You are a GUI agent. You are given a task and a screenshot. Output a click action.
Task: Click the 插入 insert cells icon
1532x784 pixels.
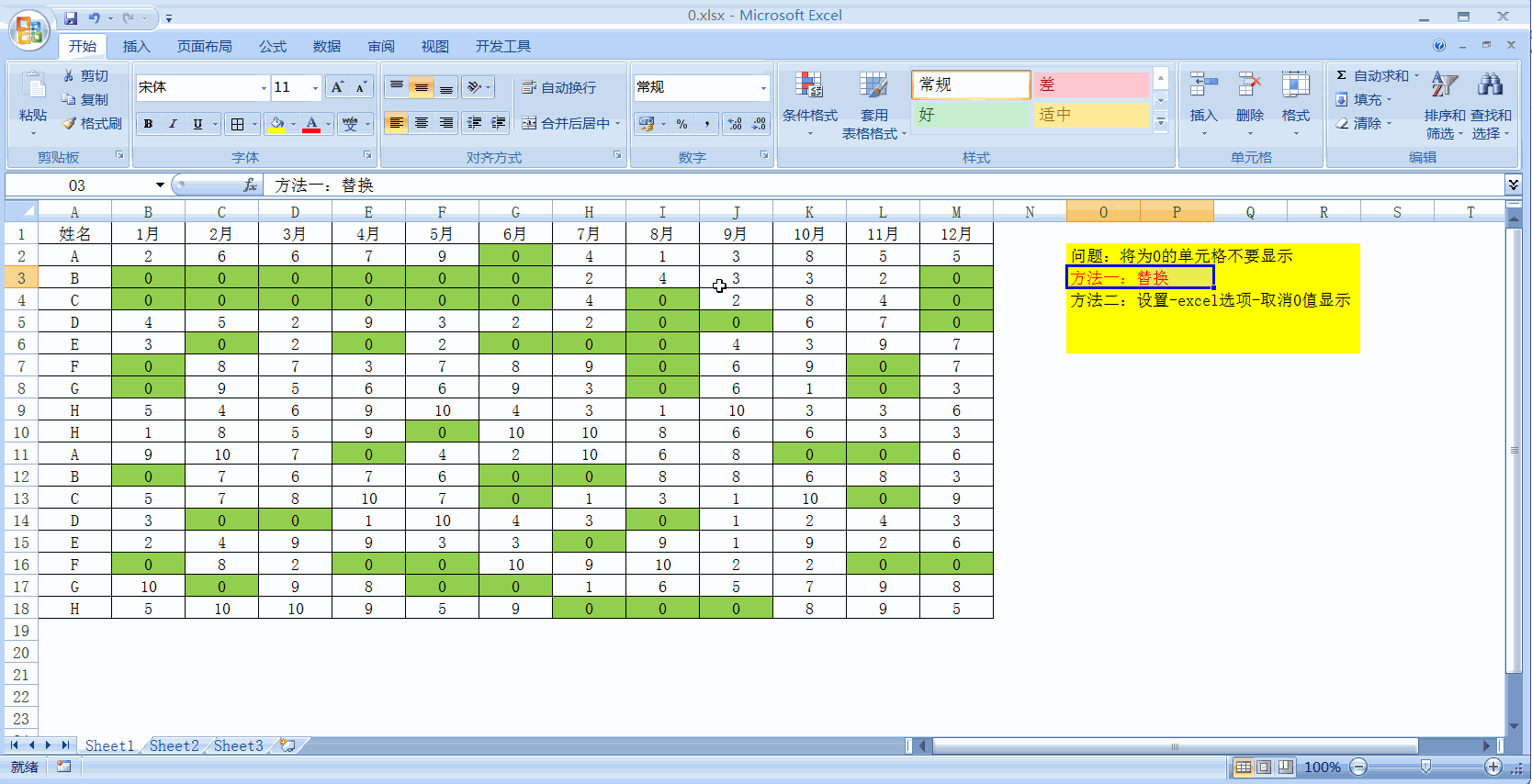tap(1203, 85)
